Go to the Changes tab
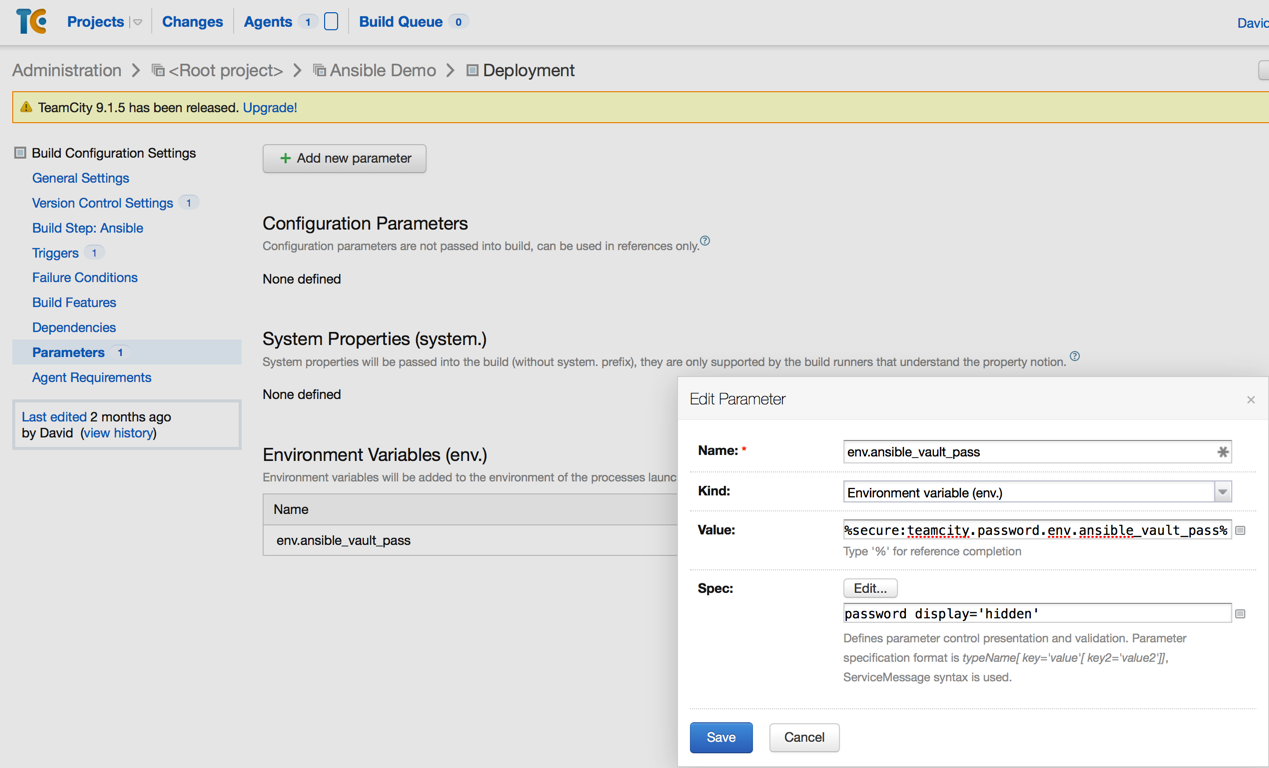The height and width of the screenshot is (768, 1269). (x=192, y=21)
